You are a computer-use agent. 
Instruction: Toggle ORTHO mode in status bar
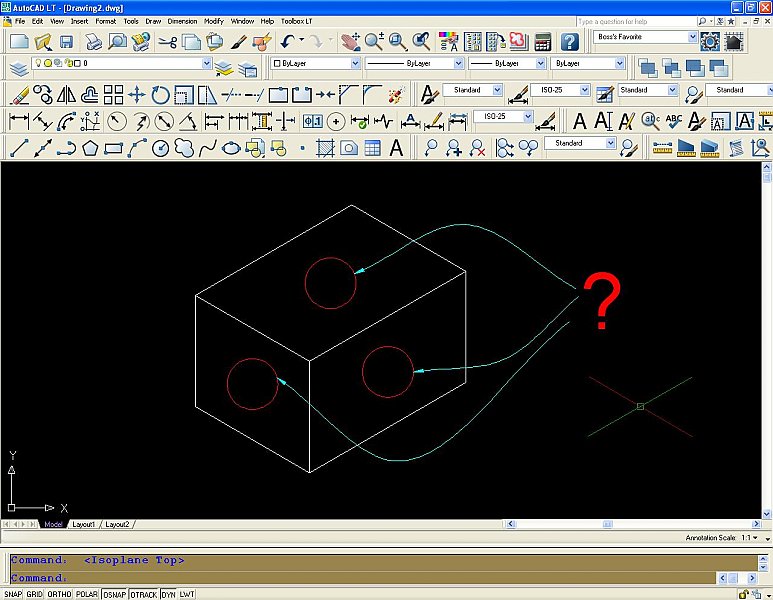point(59,594)
